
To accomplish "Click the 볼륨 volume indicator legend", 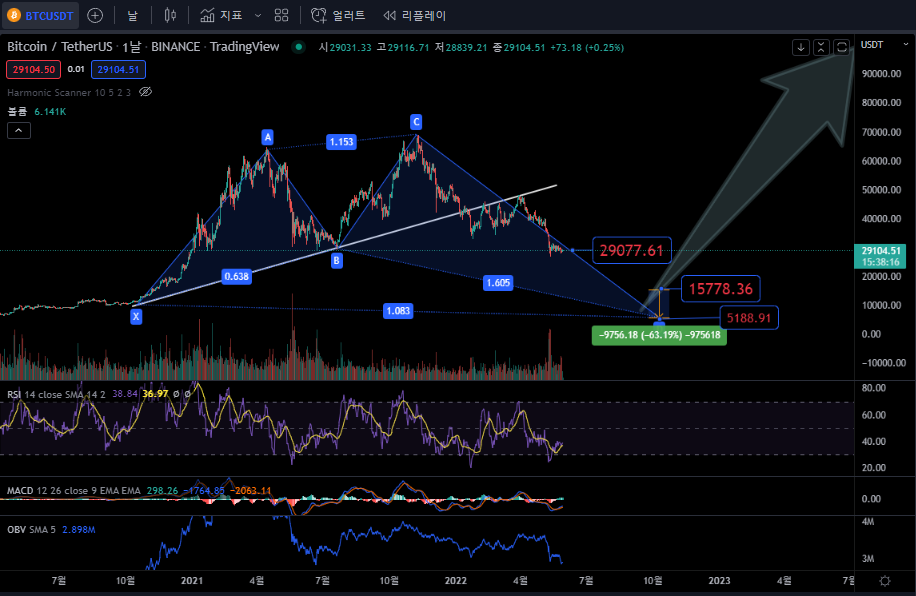I will 17,112.
